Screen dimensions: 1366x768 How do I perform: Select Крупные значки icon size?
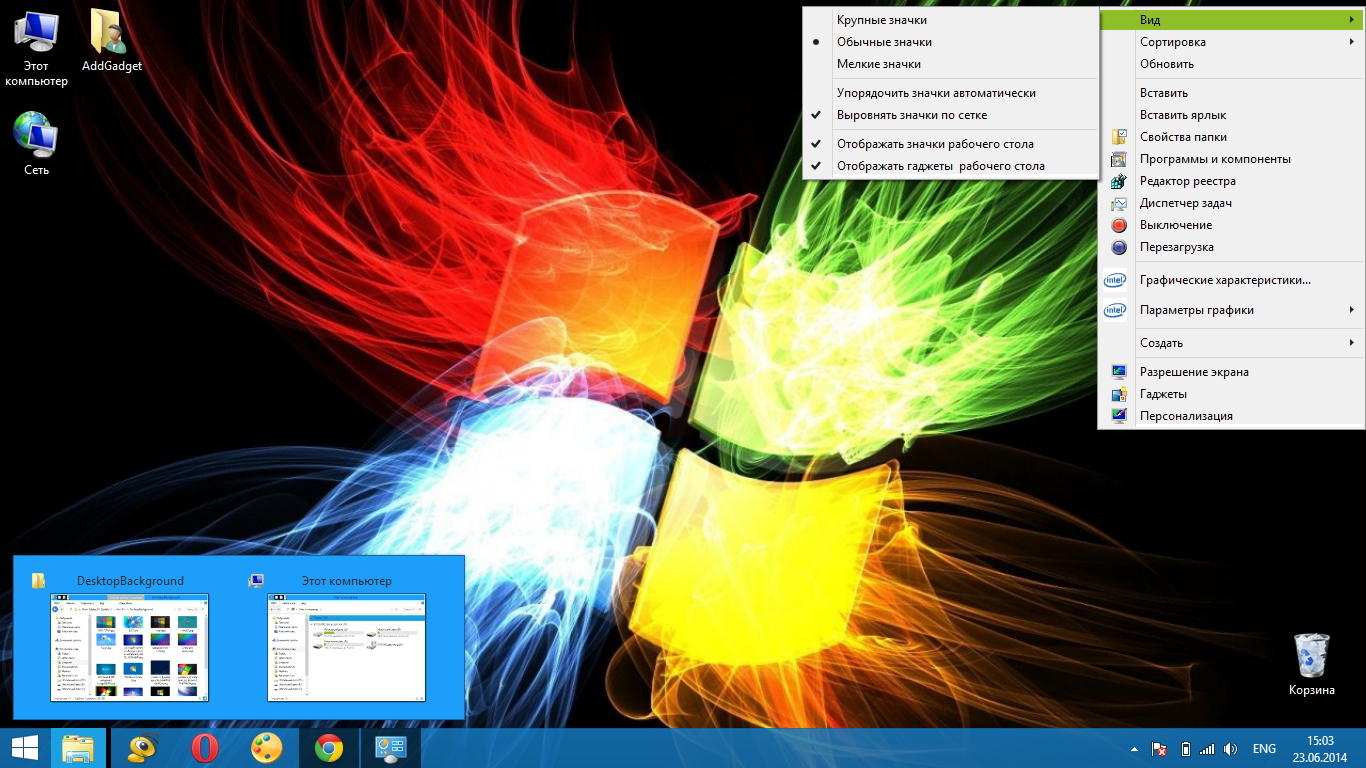coord(950,20)
